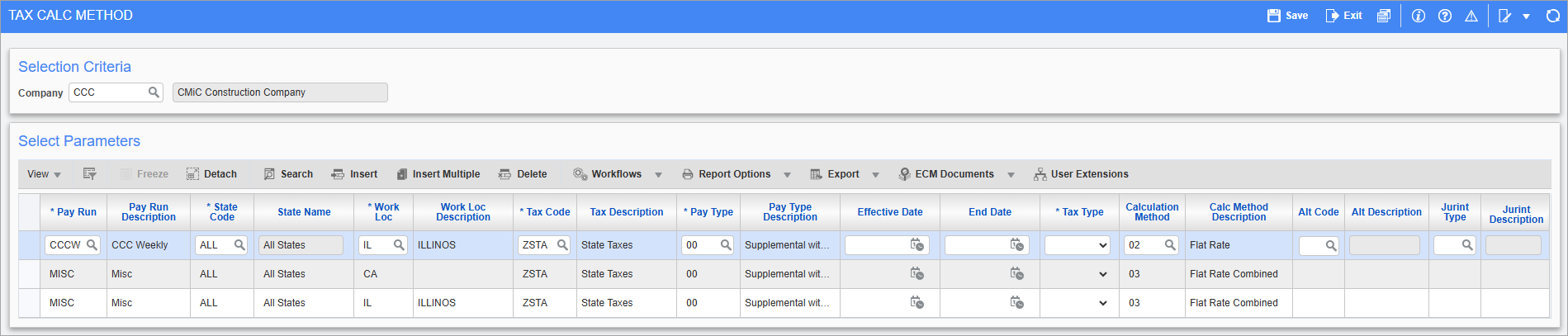The height and width of the screenshot is (336, 1568).
Task: Open Jurint Type lookup in the CCCW row
Action: point(1467,245)
